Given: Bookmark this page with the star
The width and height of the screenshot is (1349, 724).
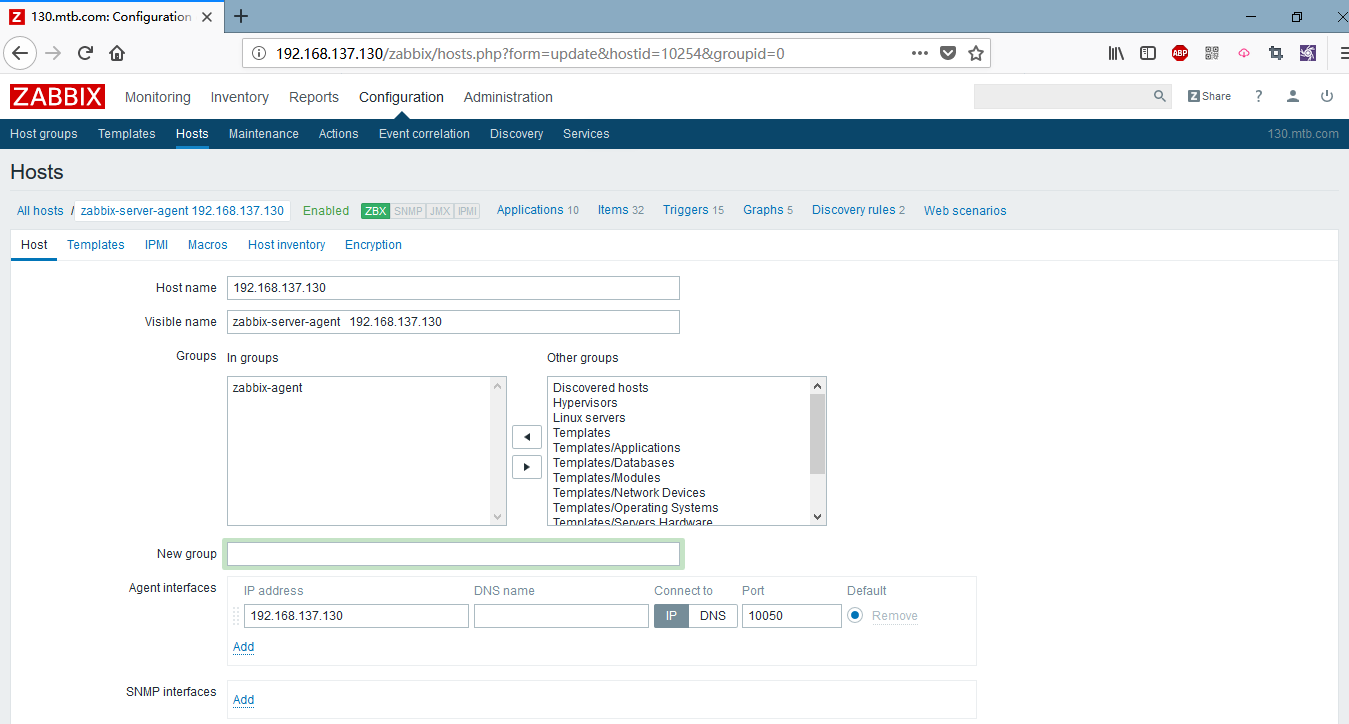Looking at the screenshot, I should (976, 53).
